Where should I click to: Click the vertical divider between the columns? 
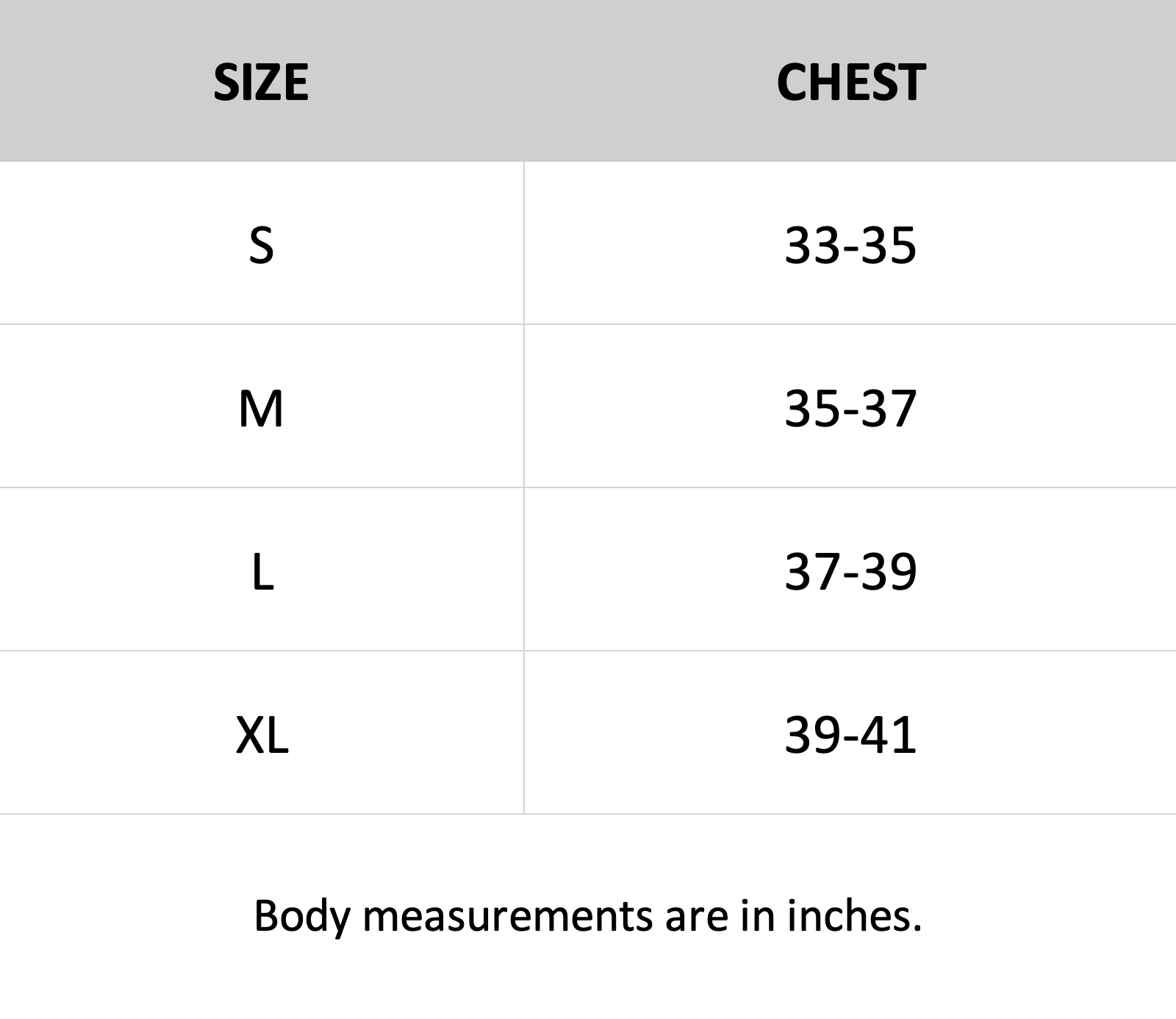pos(524,487)
